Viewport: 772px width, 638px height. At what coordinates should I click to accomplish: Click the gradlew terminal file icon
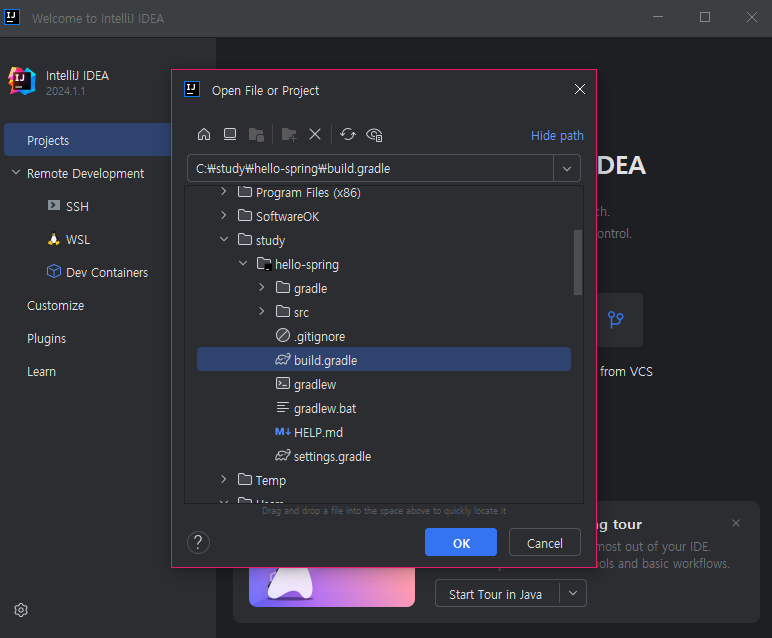coord(283,383)
